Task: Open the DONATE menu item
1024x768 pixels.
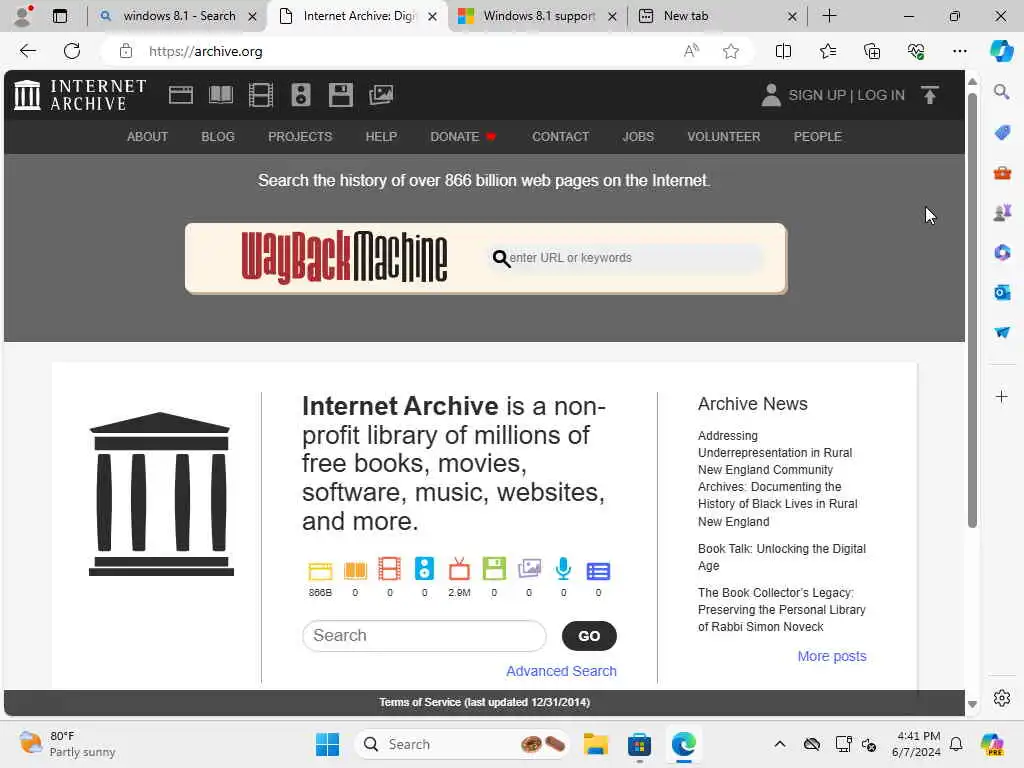Action: [x=463, y=137]
